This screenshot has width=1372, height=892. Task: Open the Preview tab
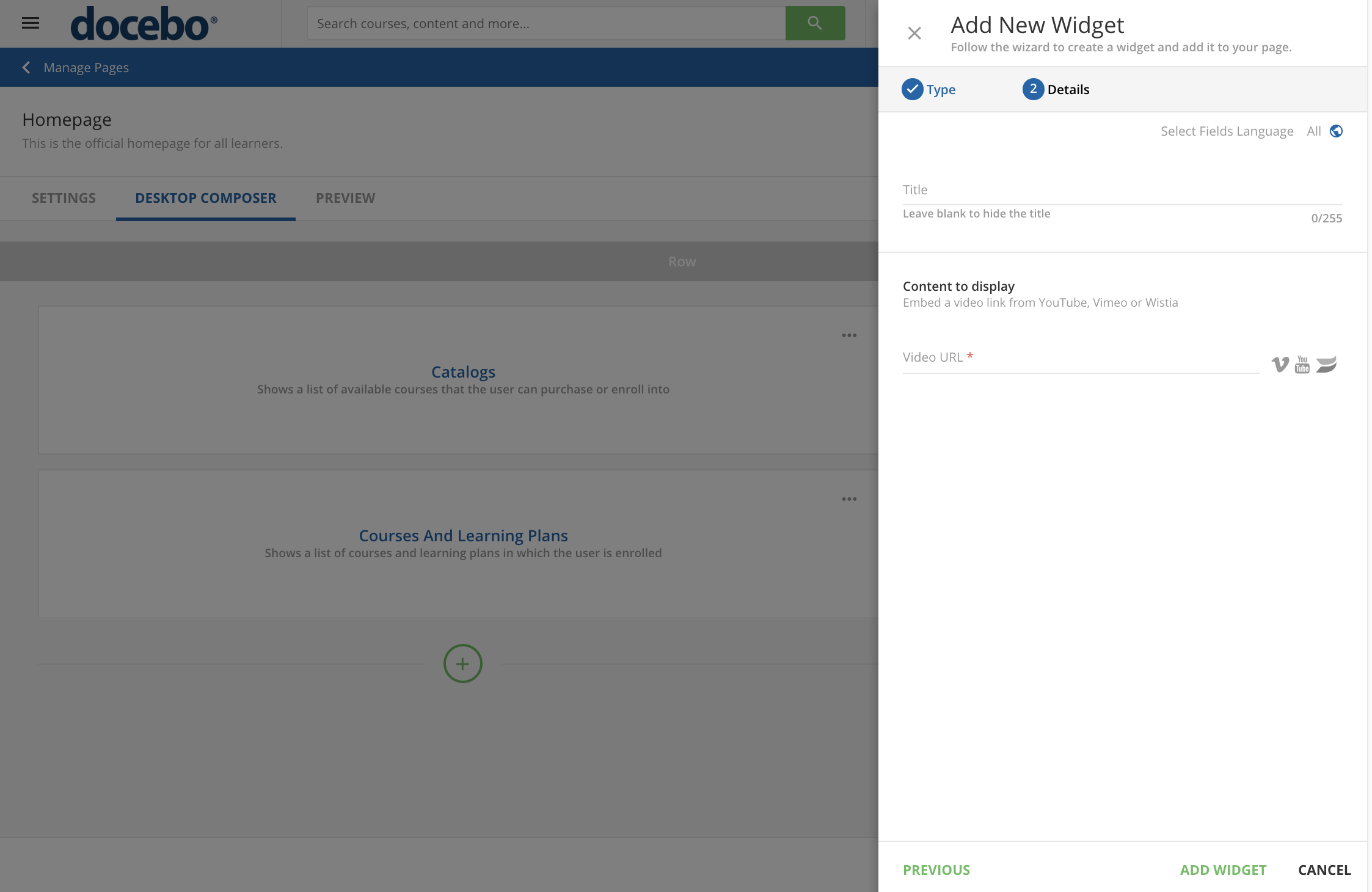tap(346, 198)
